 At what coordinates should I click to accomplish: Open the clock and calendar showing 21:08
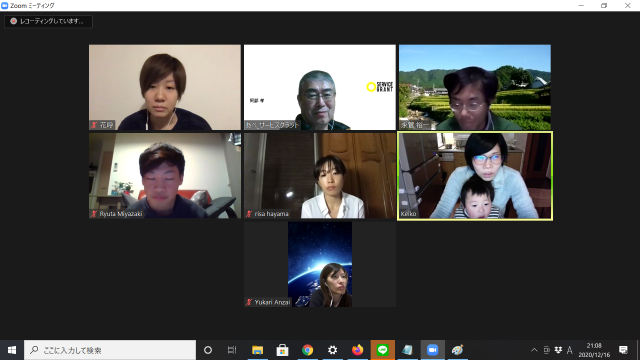(x=594, y=350)
